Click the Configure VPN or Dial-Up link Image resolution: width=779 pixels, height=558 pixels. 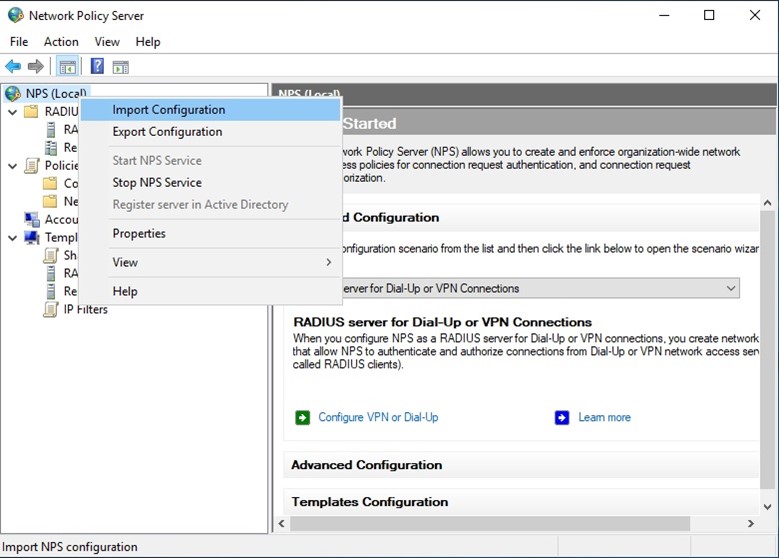(378, 417)
